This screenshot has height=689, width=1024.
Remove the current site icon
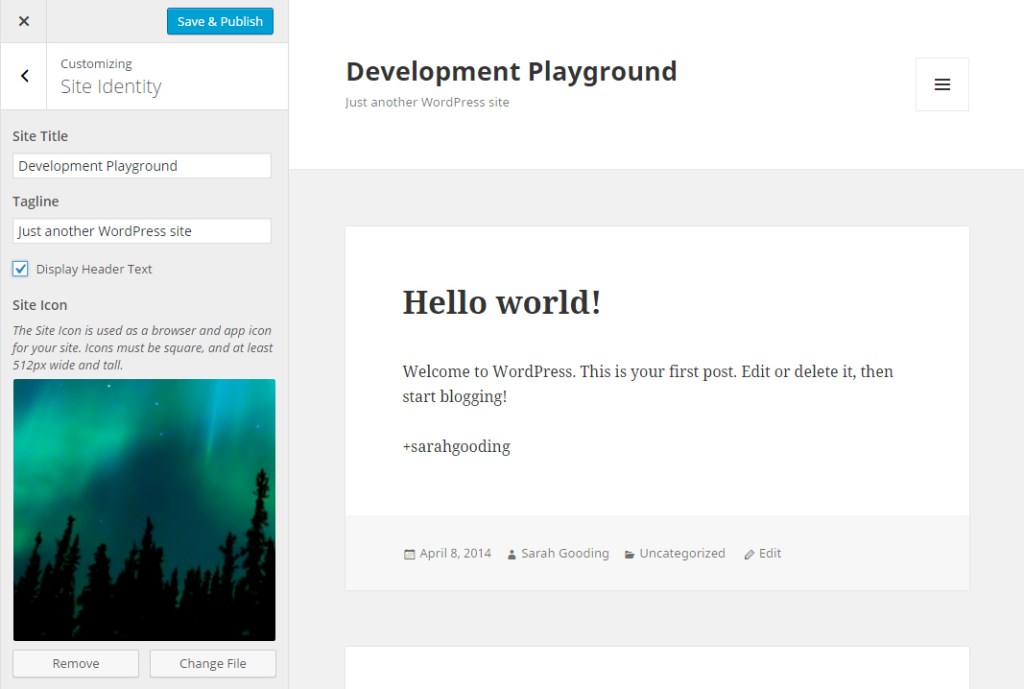tap(76, 663)
